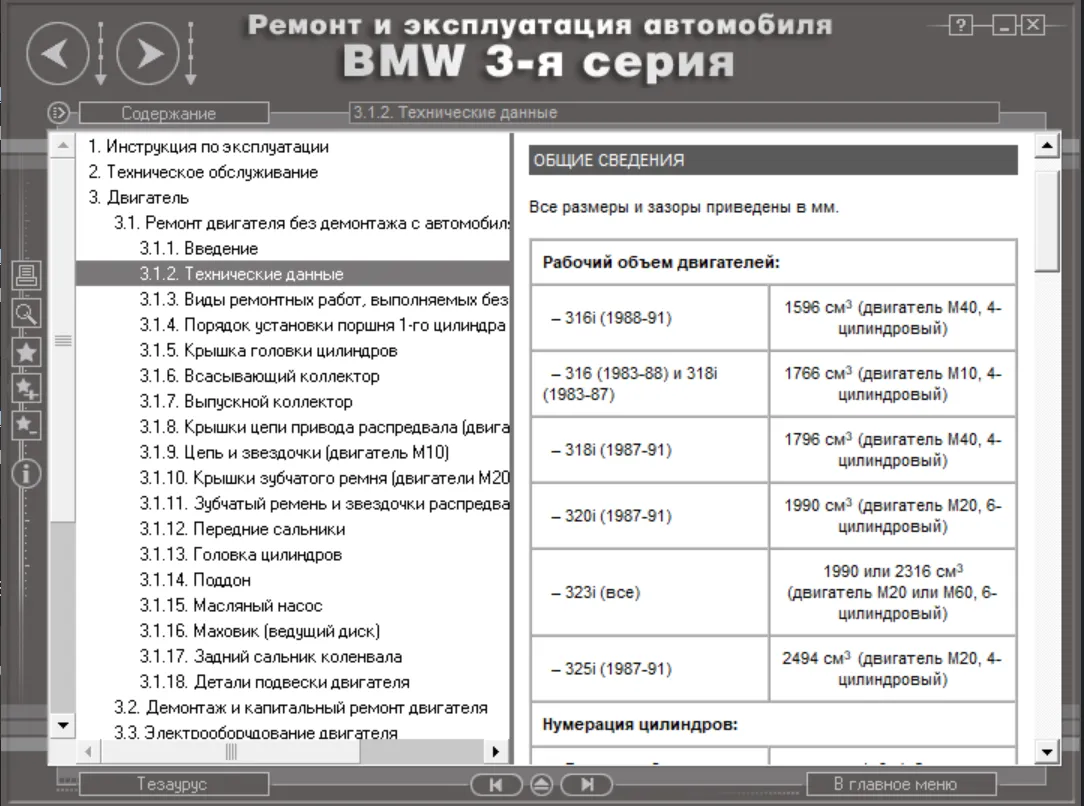The width and height of the screenshot is (1084, 806).
Task: Click the up/eject button at bottom
Action: [x=541, y=785]
